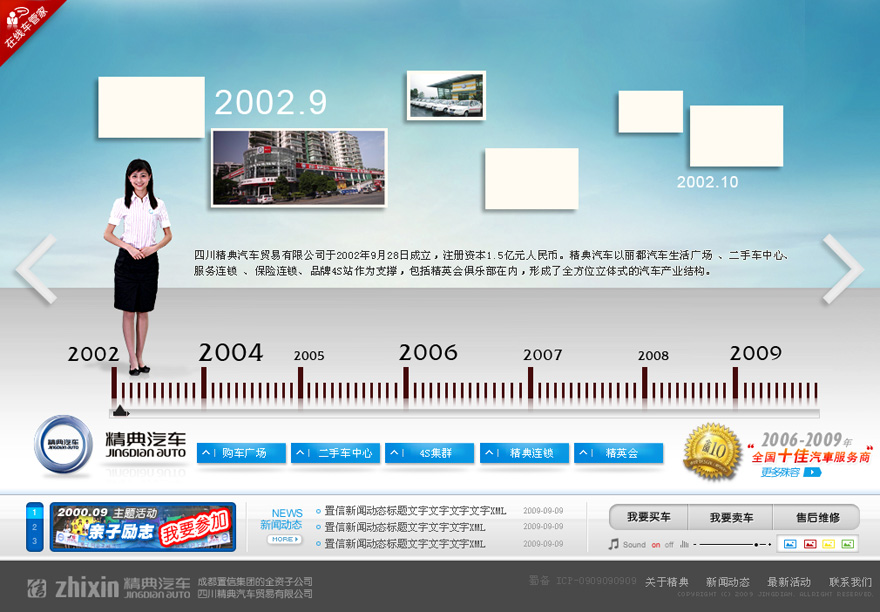Jump to year 2004 on the timeline
The width and height of the screenshot is (880, 612).
[231, 353]
